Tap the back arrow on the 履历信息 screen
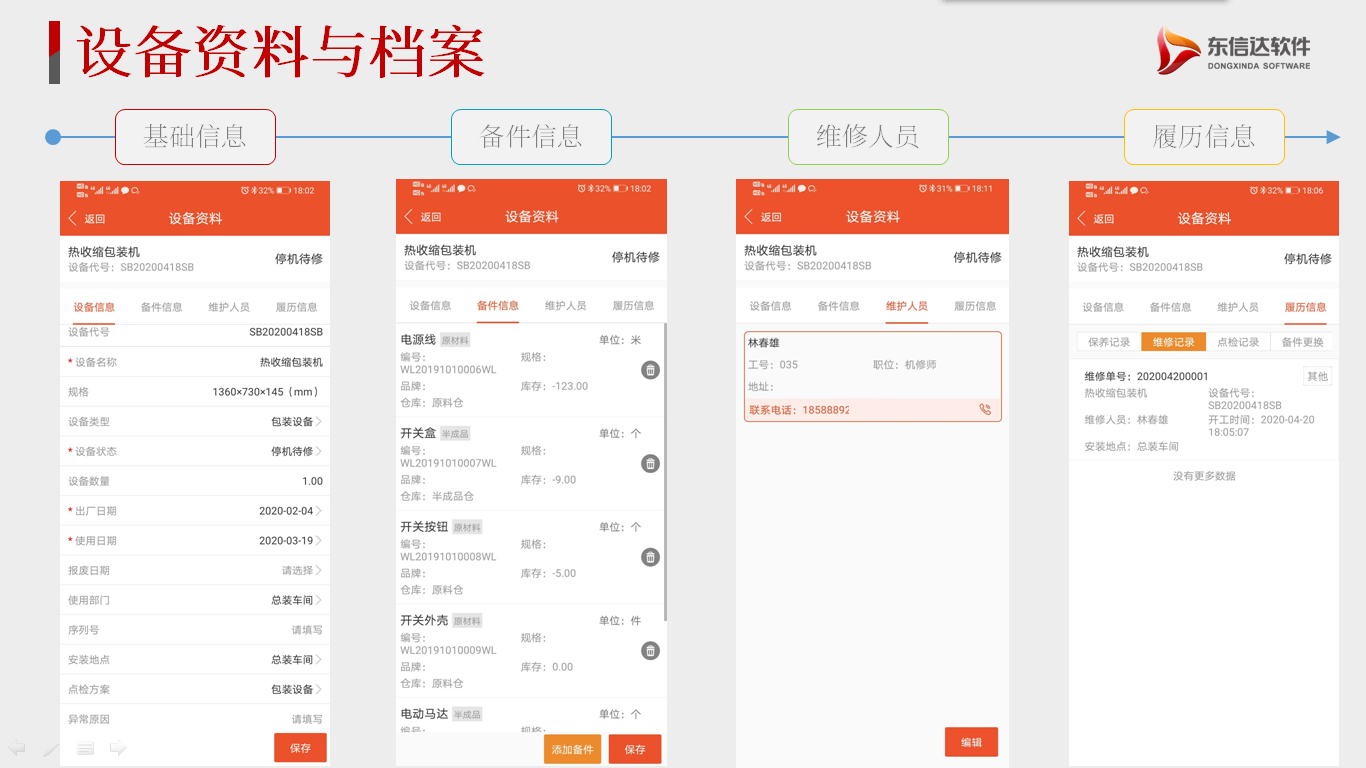 [1083, 216]
